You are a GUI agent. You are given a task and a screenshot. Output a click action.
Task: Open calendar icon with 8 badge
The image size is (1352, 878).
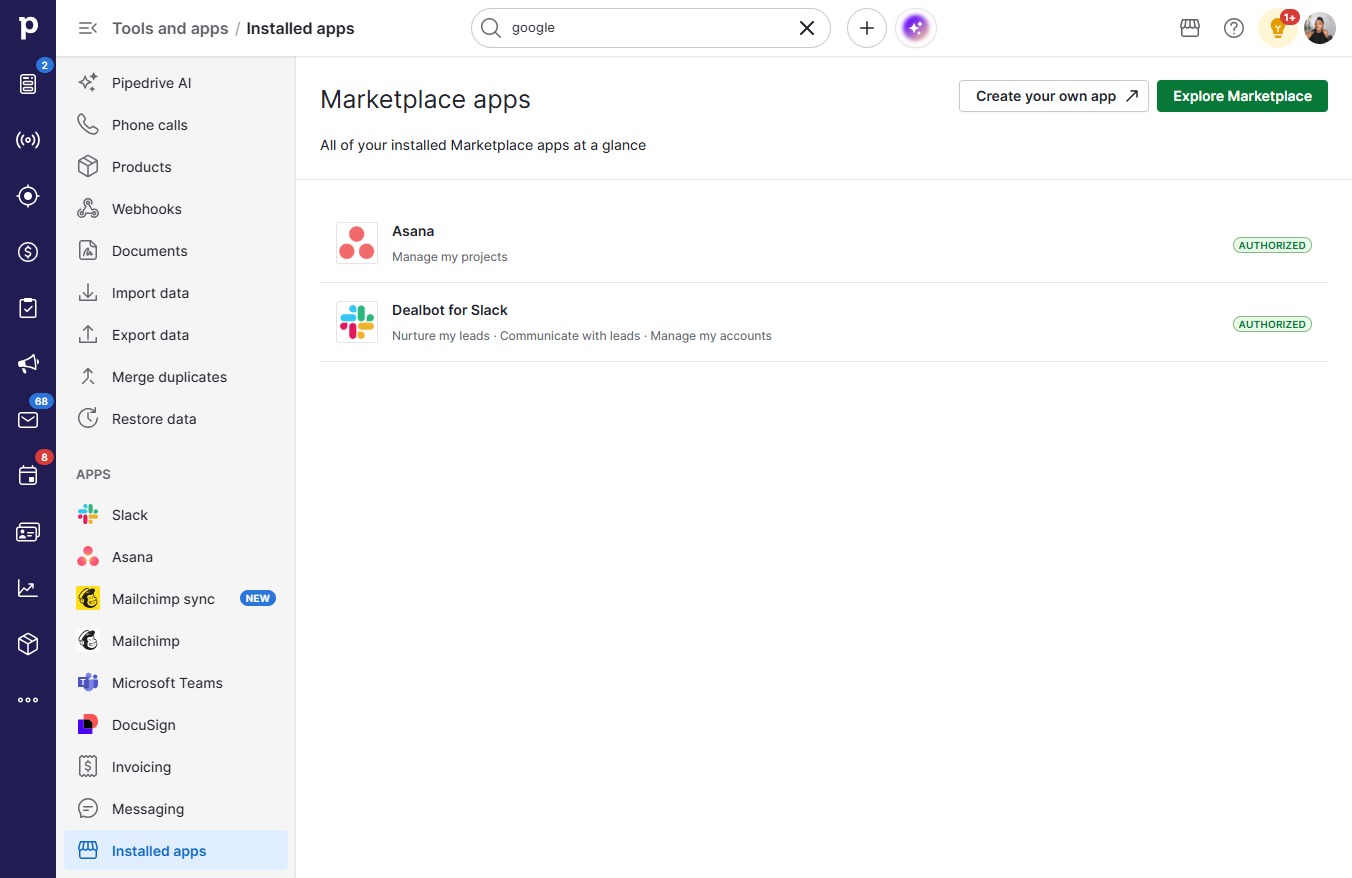[x=28, y=476]
